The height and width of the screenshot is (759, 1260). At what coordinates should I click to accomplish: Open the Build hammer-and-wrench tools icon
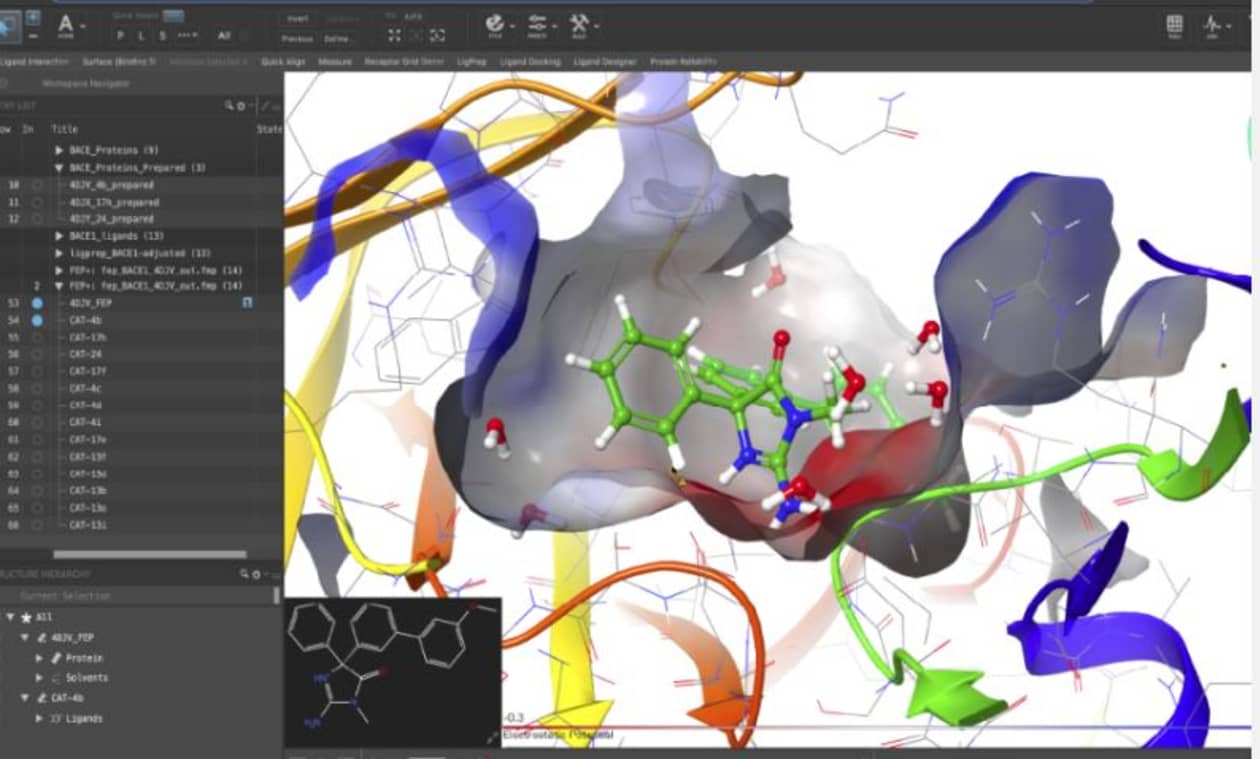pyautogui.click(x=579, y=23)
